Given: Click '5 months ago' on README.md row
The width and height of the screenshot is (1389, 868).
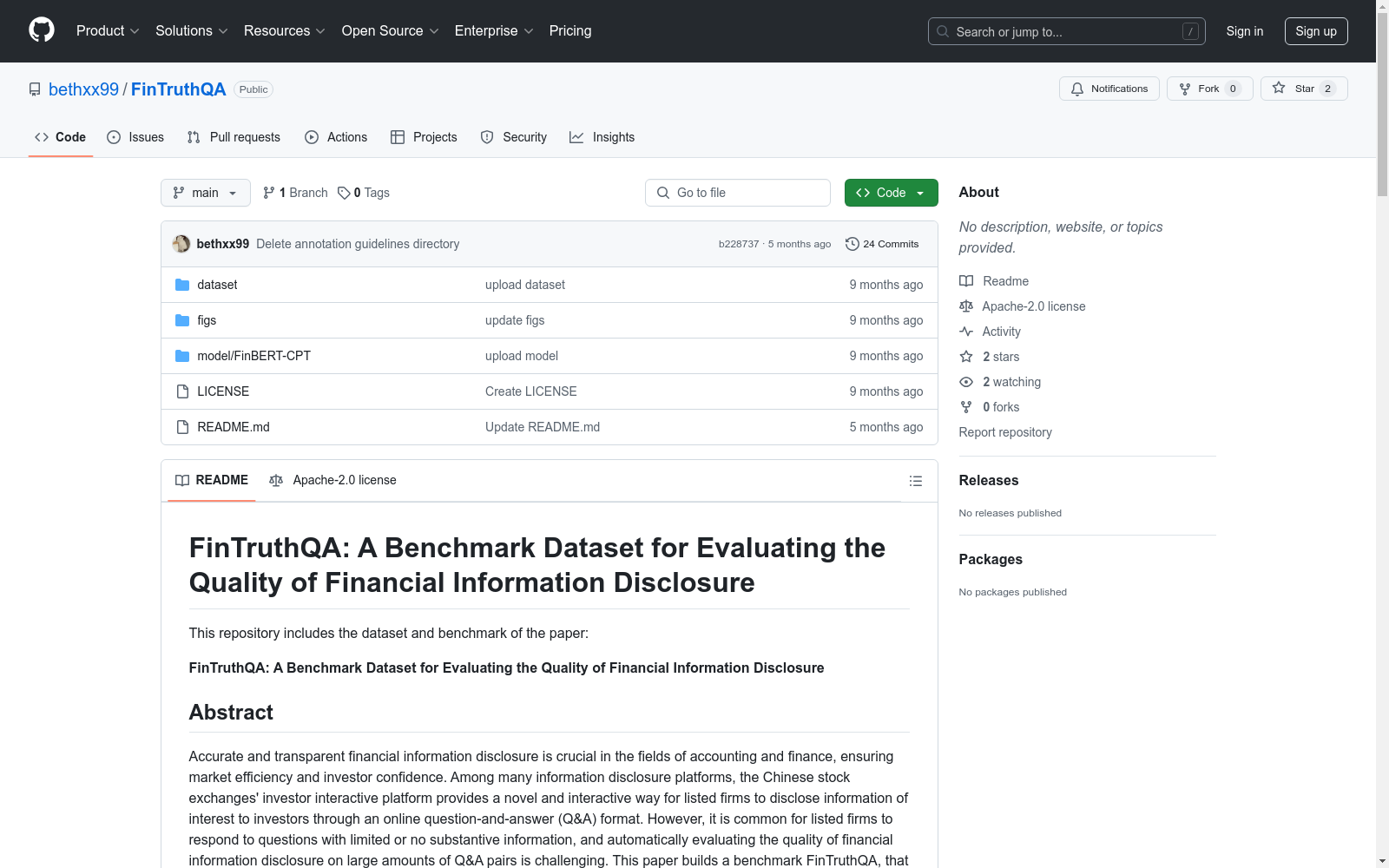Looking at the screenshot, I should tap(886, 427).
